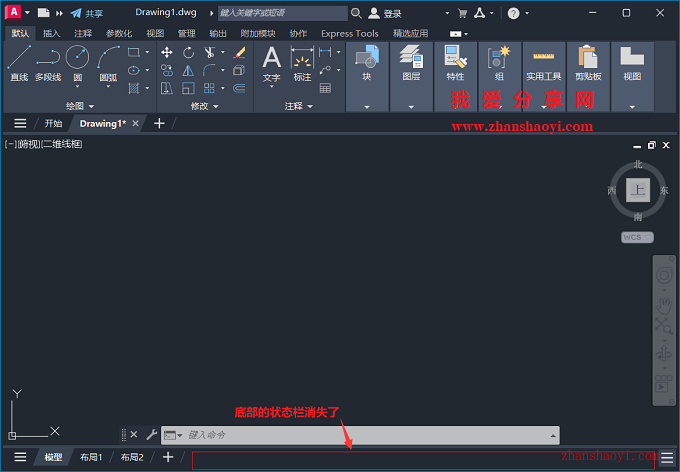Select the Explode tool icon
The width and height of the screenshot is (680, 472).
239,70
